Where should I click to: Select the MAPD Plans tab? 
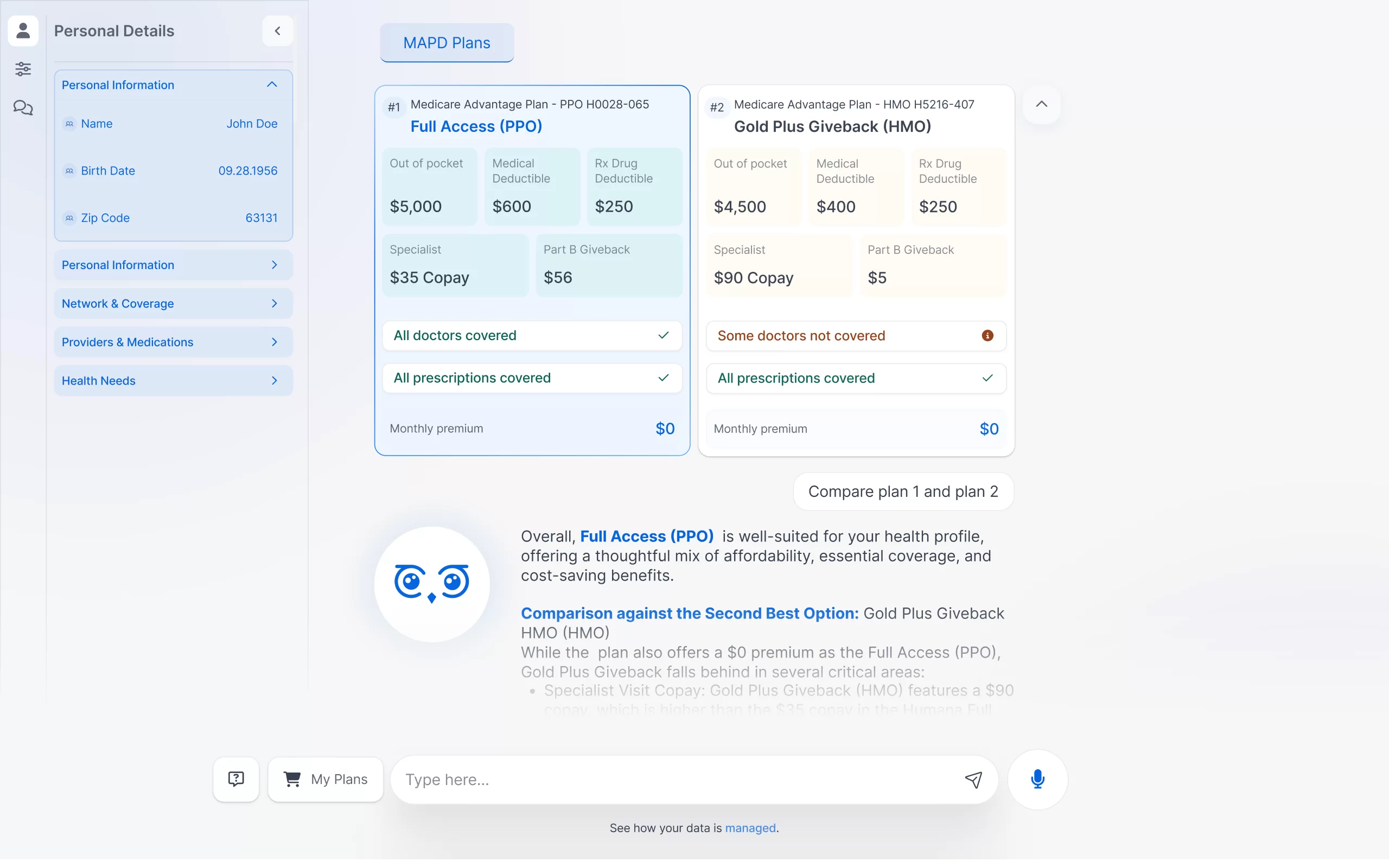pyautogui.click(x=447, y=42)
